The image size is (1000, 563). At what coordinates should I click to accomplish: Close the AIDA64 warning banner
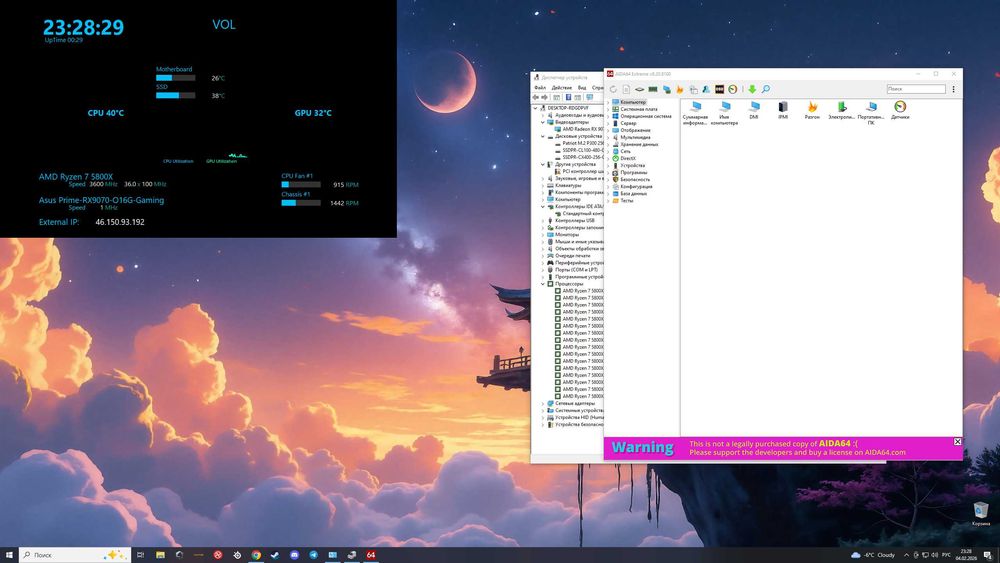pos(957,441)
